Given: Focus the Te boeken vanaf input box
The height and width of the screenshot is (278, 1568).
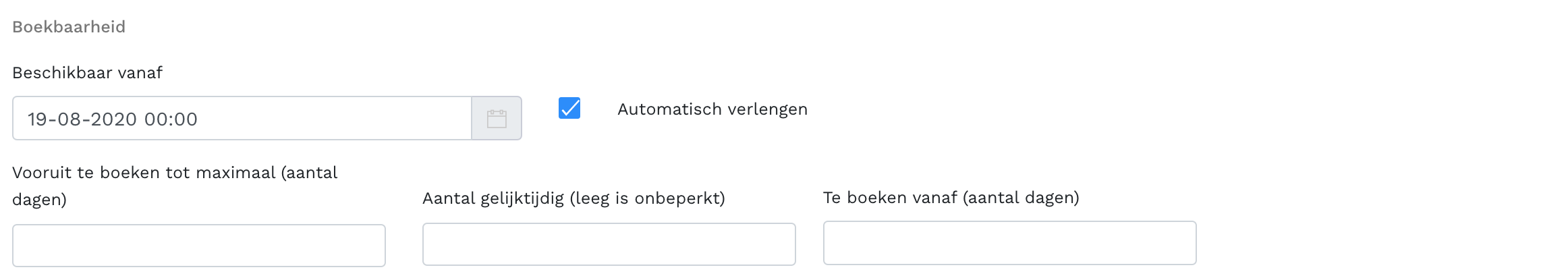Looking at the screenshot, I should tap(1009, 243).
